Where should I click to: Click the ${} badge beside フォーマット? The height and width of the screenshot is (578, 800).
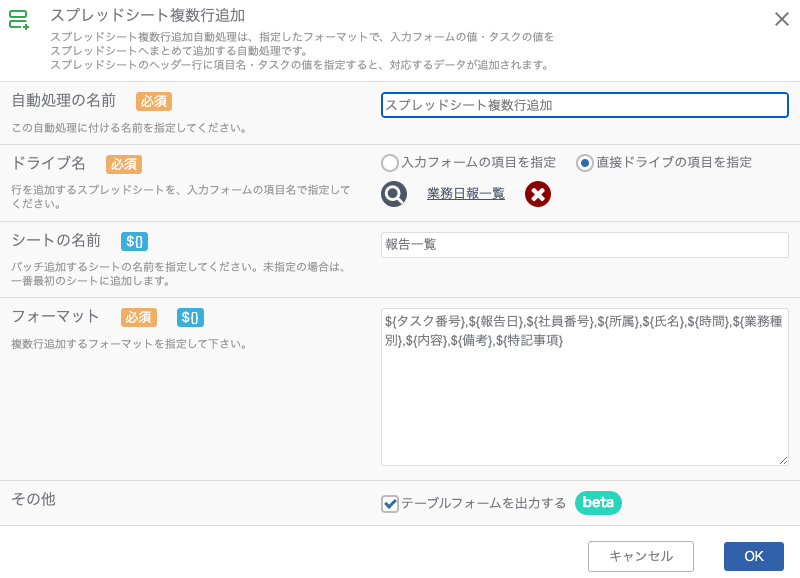click(190, 317)
